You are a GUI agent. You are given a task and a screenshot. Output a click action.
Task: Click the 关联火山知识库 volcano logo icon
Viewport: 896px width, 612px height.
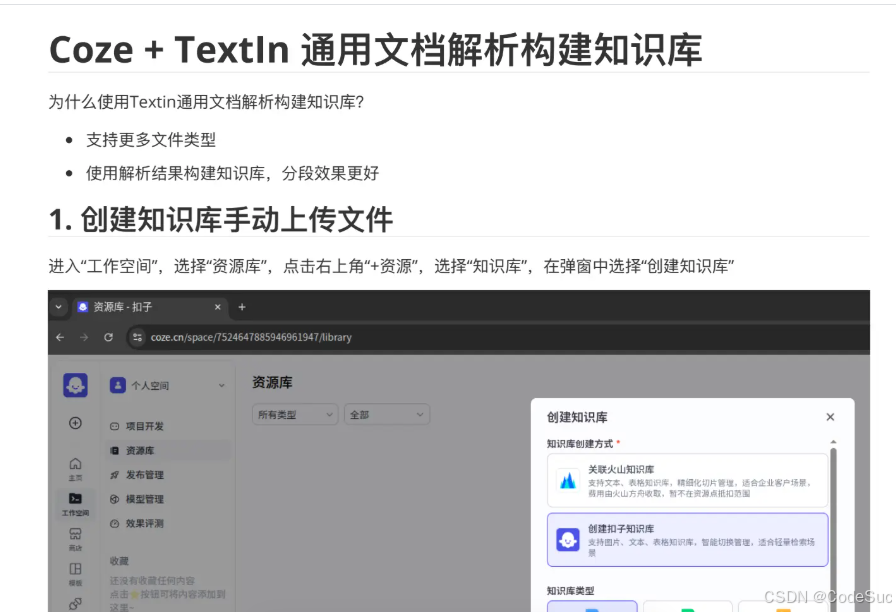pos(568,480)
